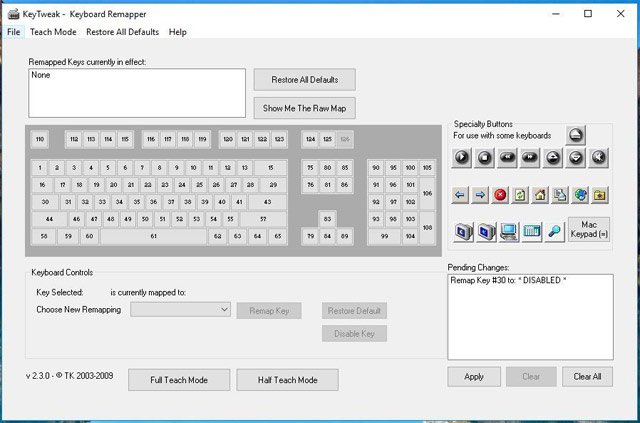The height and width of the screenshot is (423, 640).
Task: Click the Show Me The Raw Map button
Action: (x=304, y=108)
